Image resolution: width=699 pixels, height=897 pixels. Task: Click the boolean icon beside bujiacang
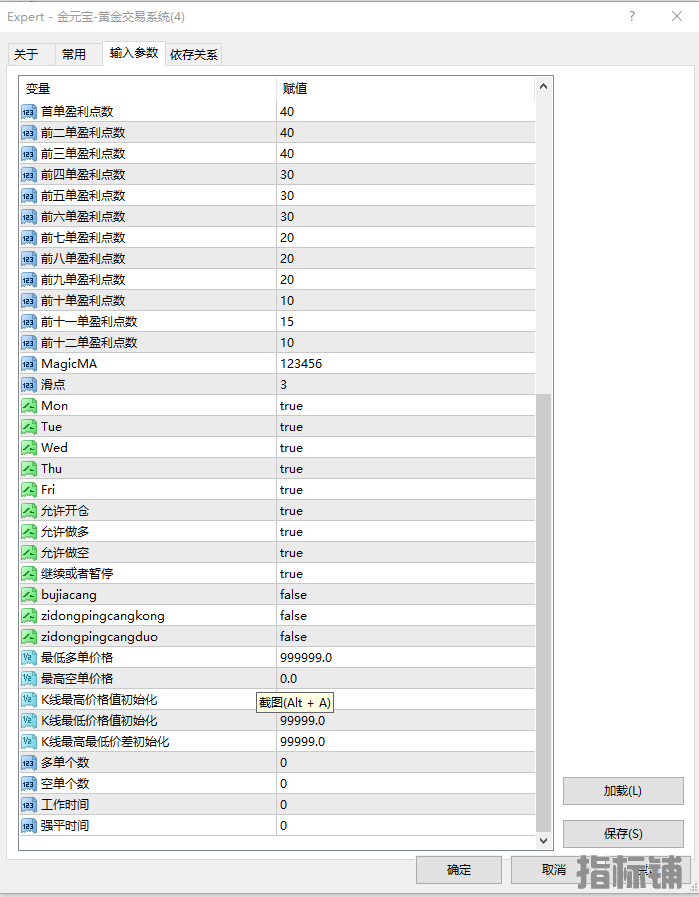pos(29,594)
